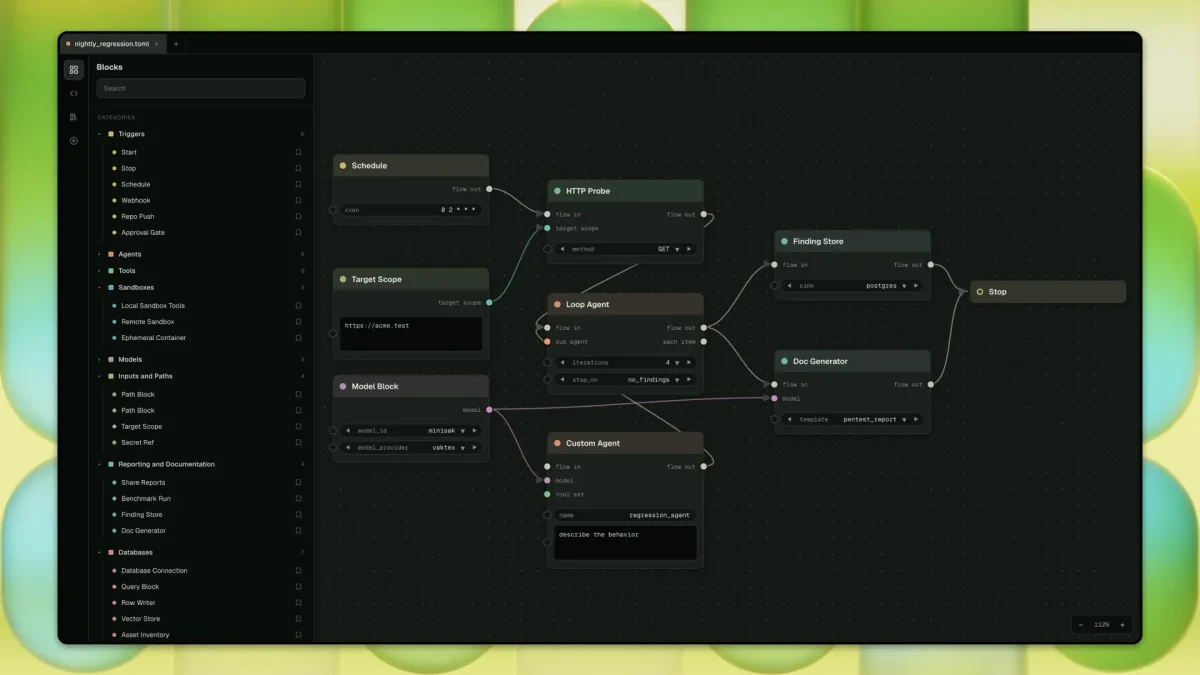Click the Stop node on canvas
The image size is (1200, 675).
pyautogui.click(x=1047, y=292)
